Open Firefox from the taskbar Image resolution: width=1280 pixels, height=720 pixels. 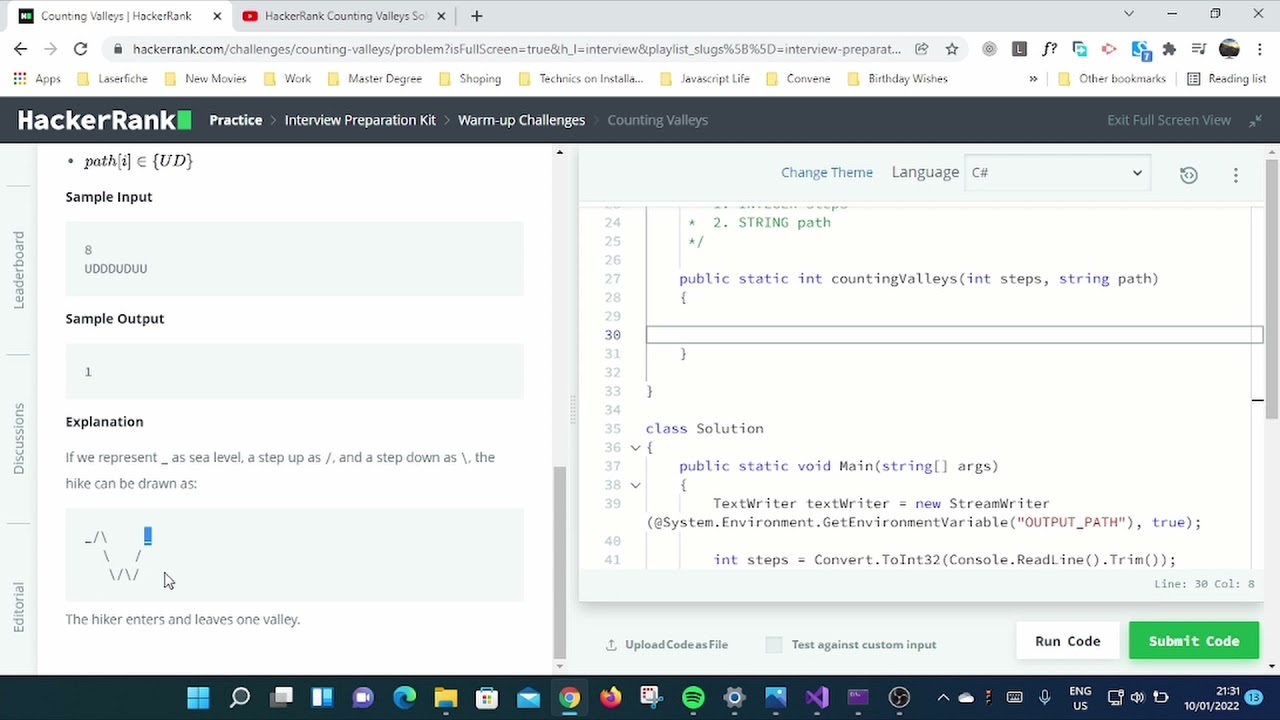click(x=610, y=697)
